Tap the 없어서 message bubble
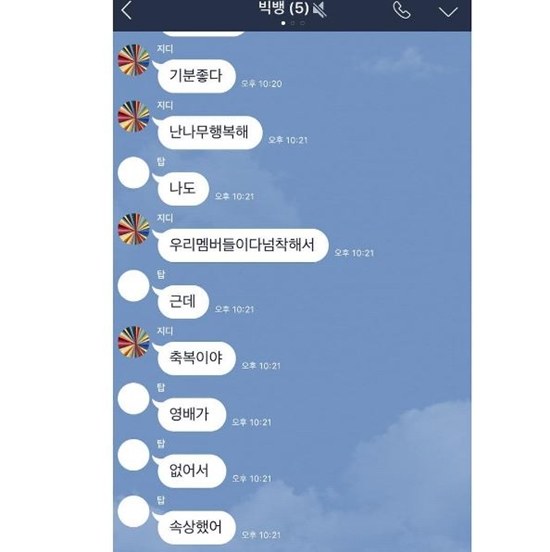 point(192,471)
